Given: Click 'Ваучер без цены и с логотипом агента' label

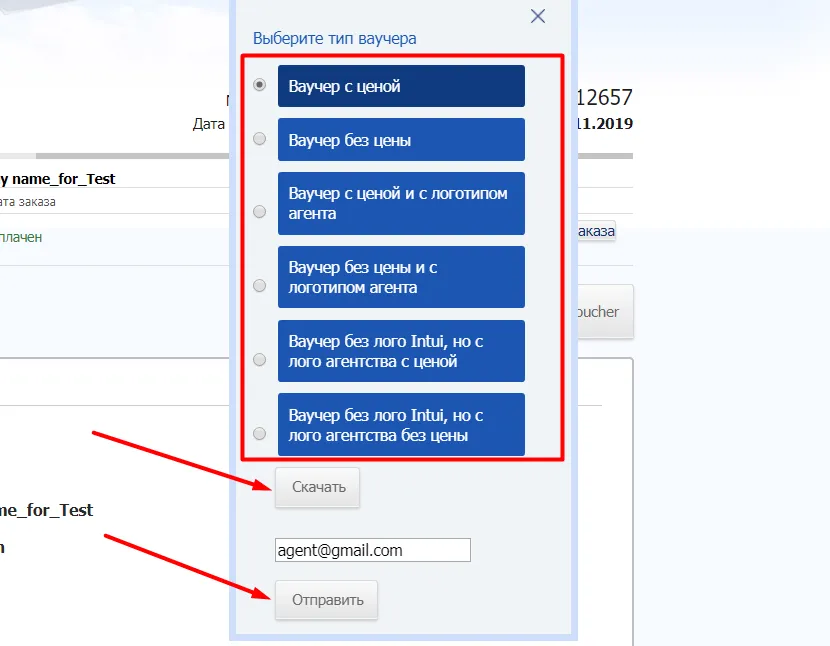Looking at the screenshot, I should [x=401, y=277].
